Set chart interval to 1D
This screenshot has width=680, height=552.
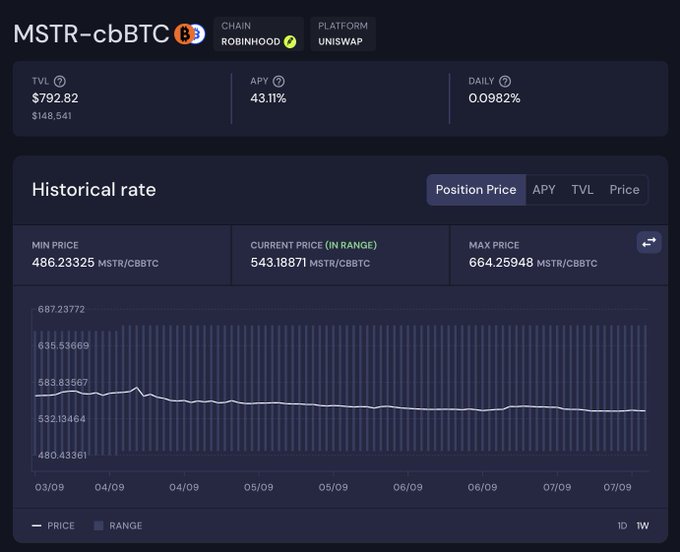tap(622, 526)
